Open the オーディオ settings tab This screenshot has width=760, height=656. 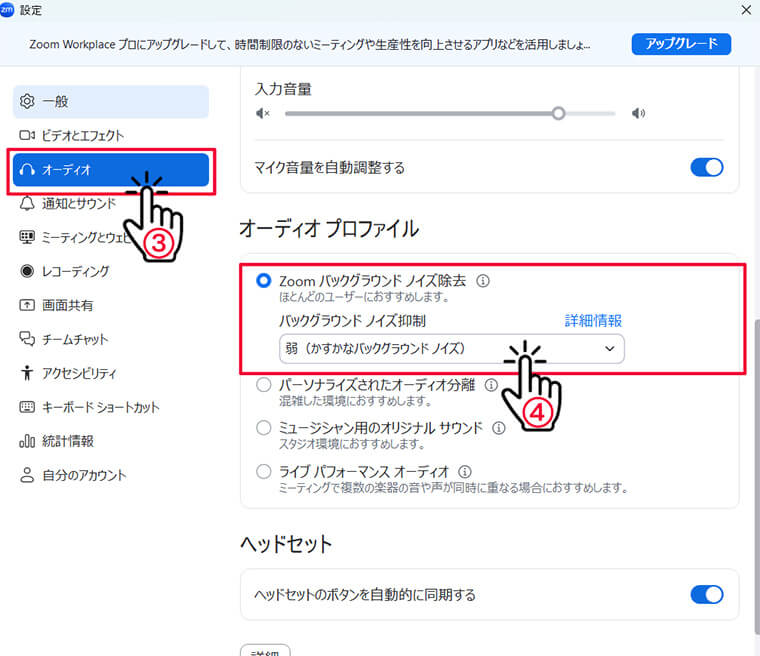coord(110,170)
